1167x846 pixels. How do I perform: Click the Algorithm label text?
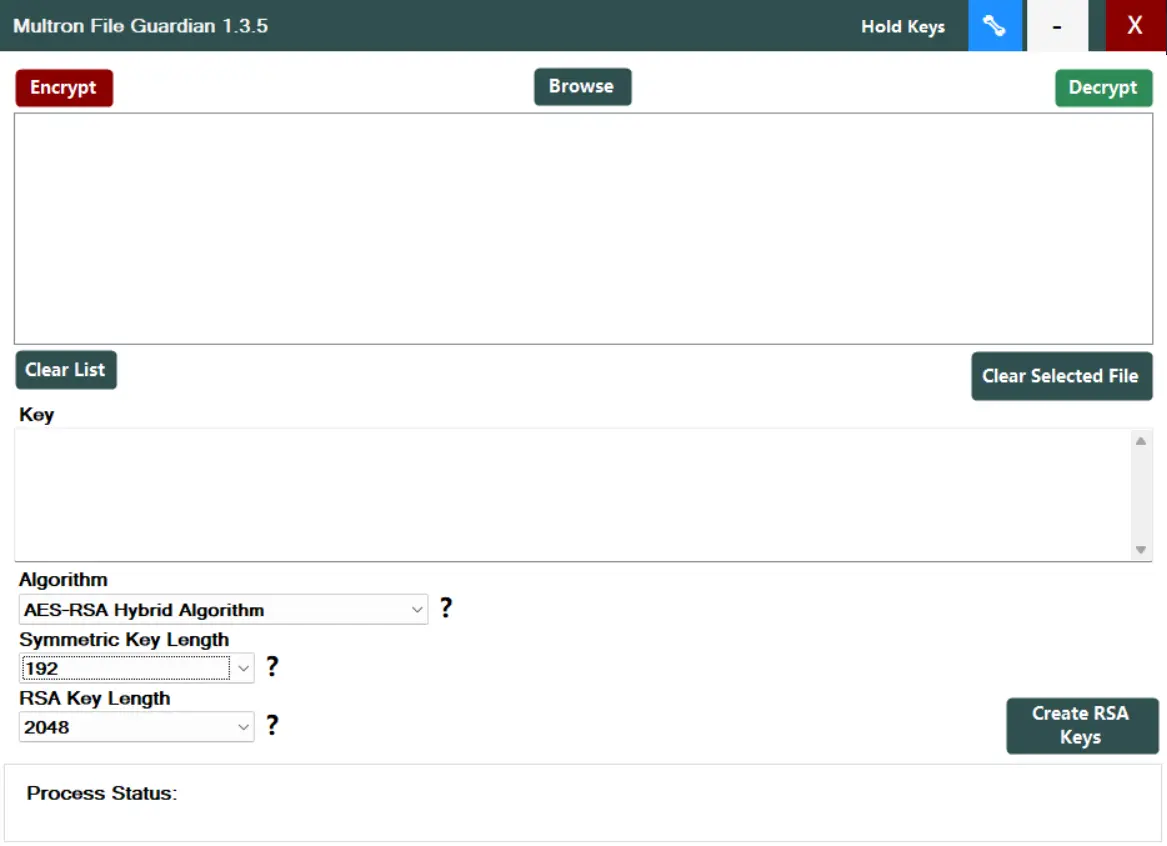point(63,580)
